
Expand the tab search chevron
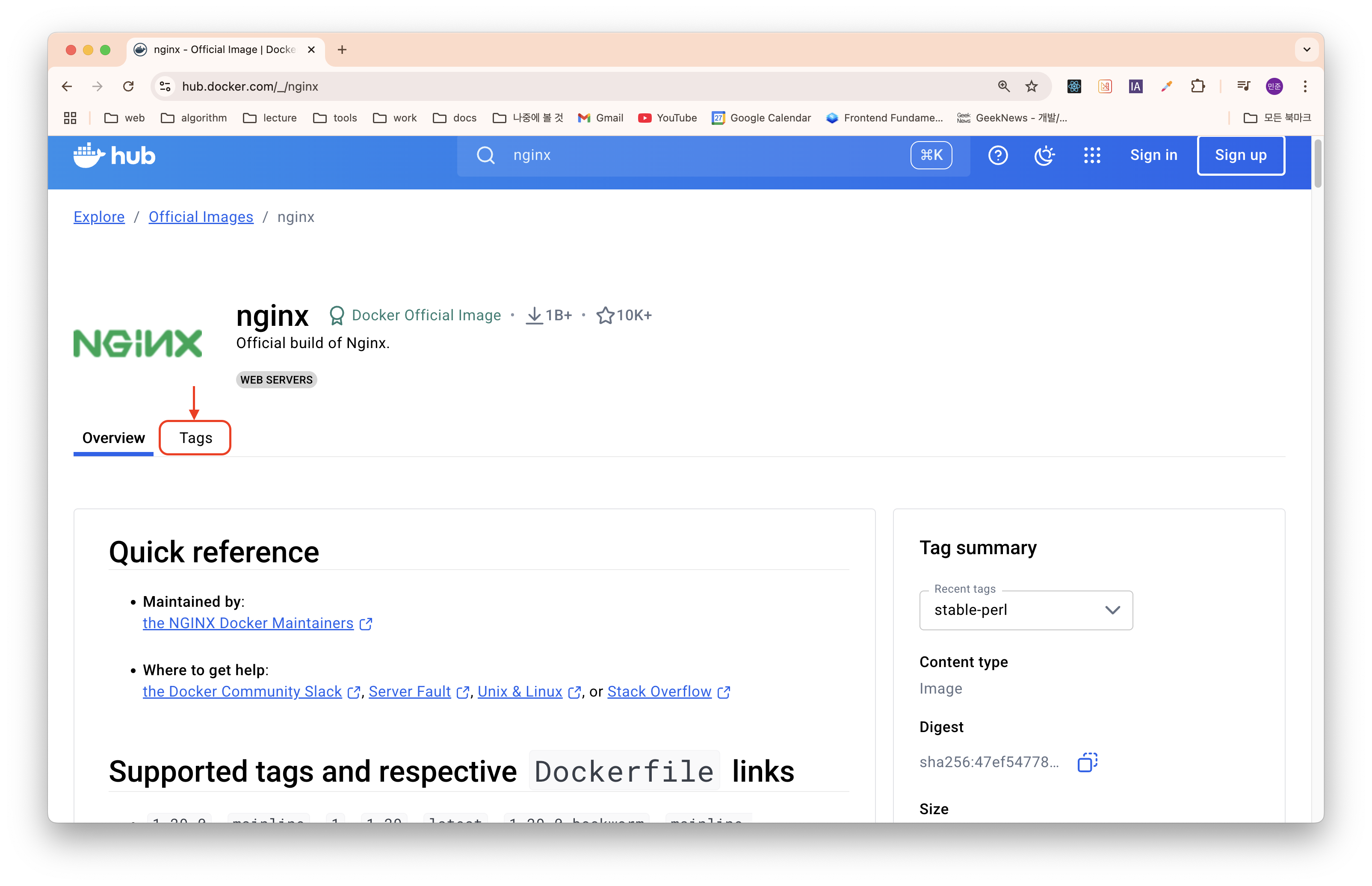1307,50
